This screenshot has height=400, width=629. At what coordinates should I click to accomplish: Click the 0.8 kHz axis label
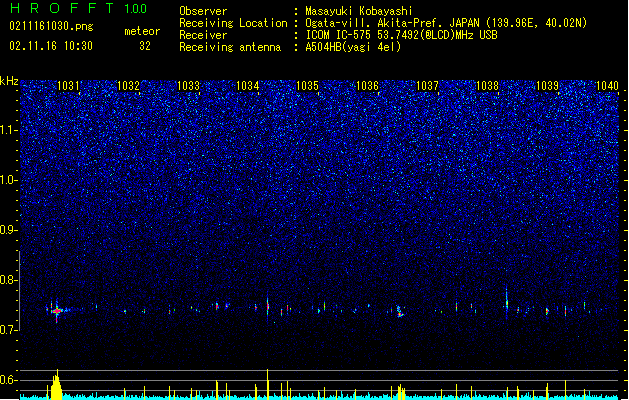tap(9, 280)
